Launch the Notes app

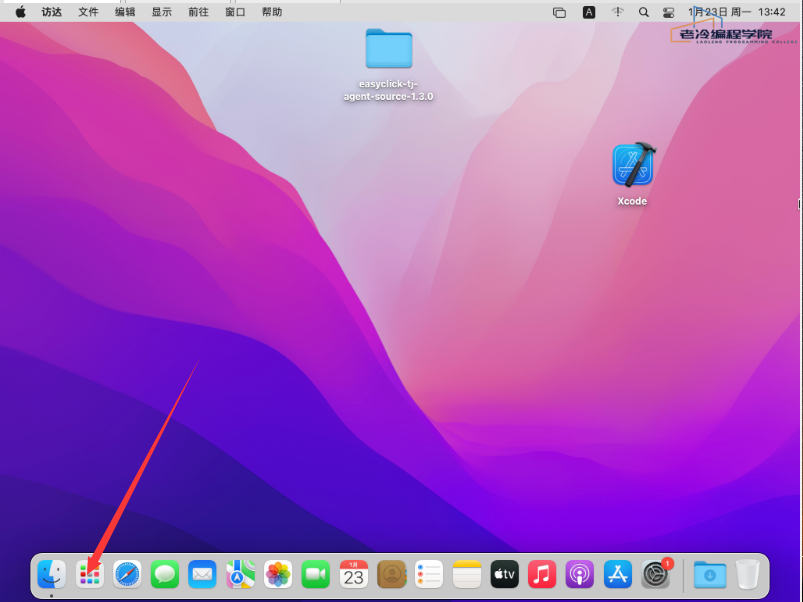(x=467, y=574)
